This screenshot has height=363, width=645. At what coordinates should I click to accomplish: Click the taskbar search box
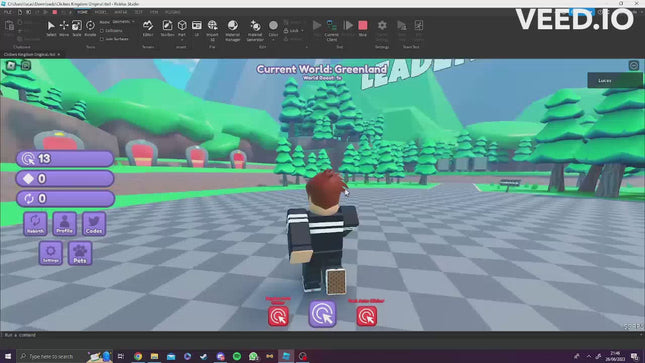tap(64, 356)
